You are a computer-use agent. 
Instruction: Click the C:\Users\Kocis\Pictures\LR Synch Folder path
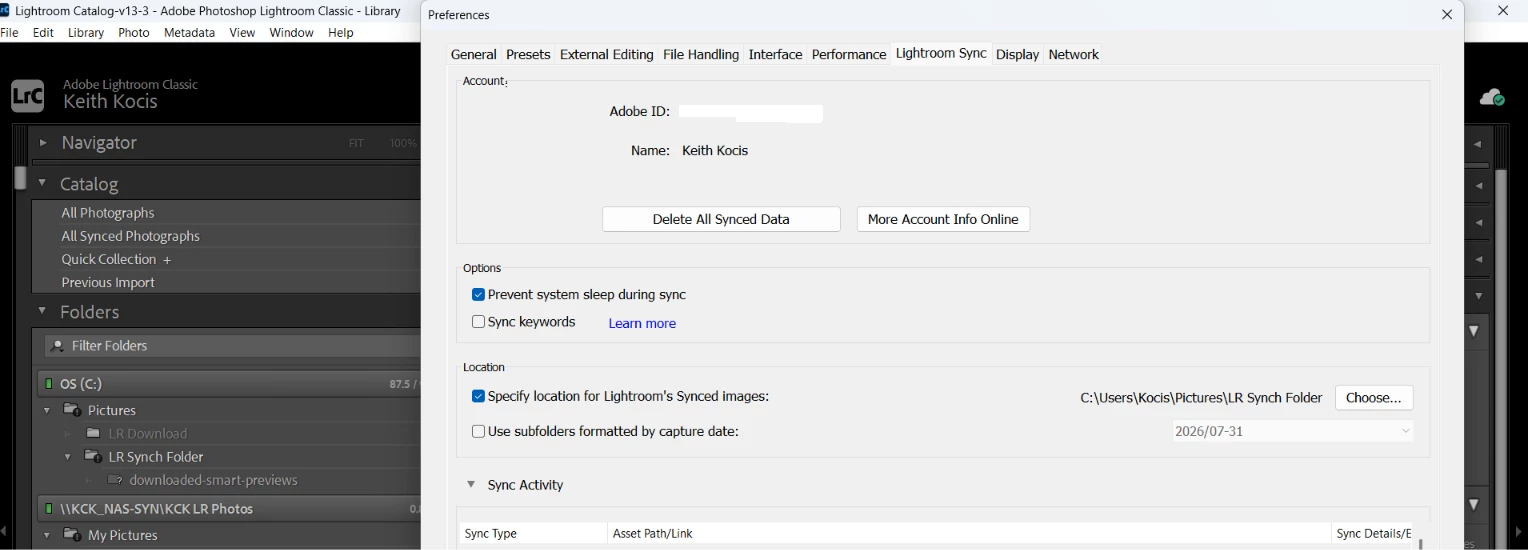[1201, 397]
